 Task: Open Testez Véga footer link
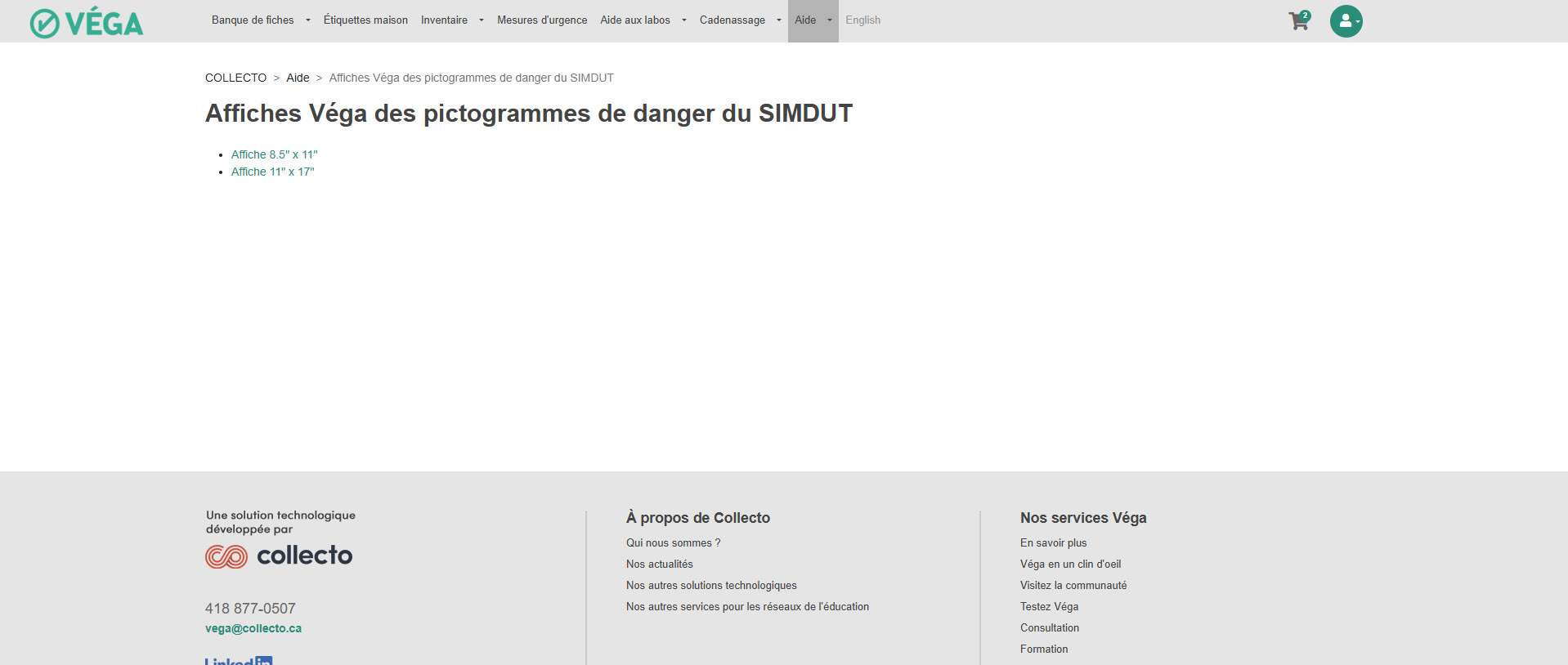[1049, 606]
